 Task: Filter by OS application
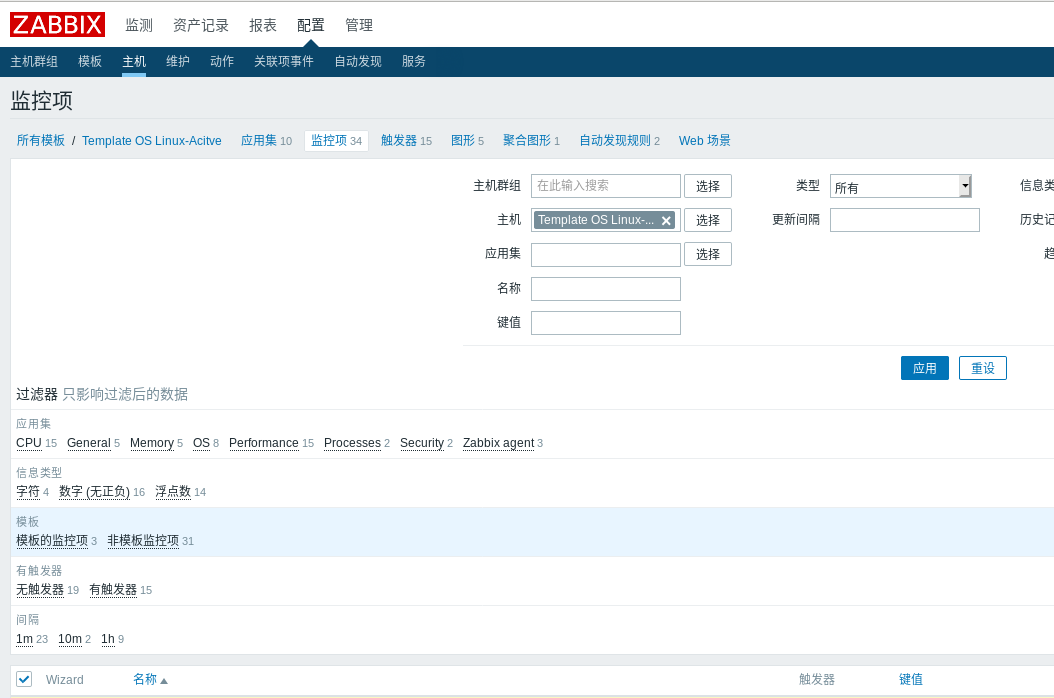pyautogui.click(x=202, y=442)
